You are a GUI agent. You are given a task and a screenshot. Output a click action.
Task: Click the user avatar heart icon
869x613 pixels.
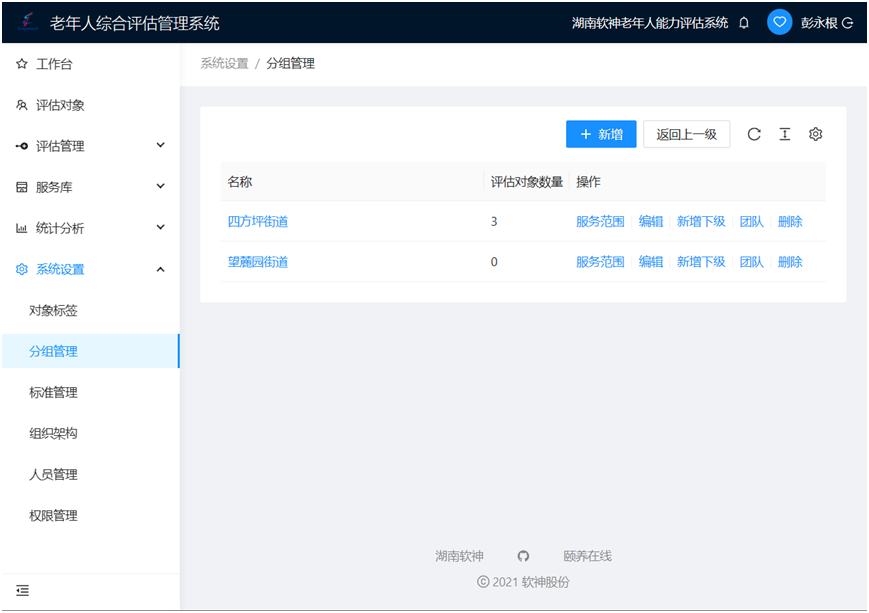[x=780, y=22]
